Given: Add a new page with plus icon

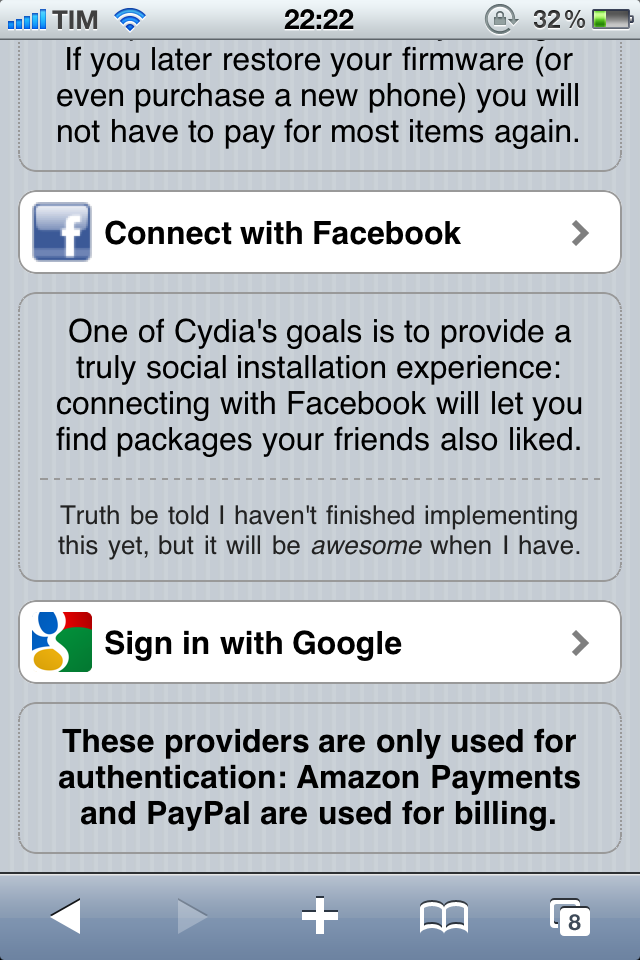Looking at the screenshot, I should click(320, 915).
